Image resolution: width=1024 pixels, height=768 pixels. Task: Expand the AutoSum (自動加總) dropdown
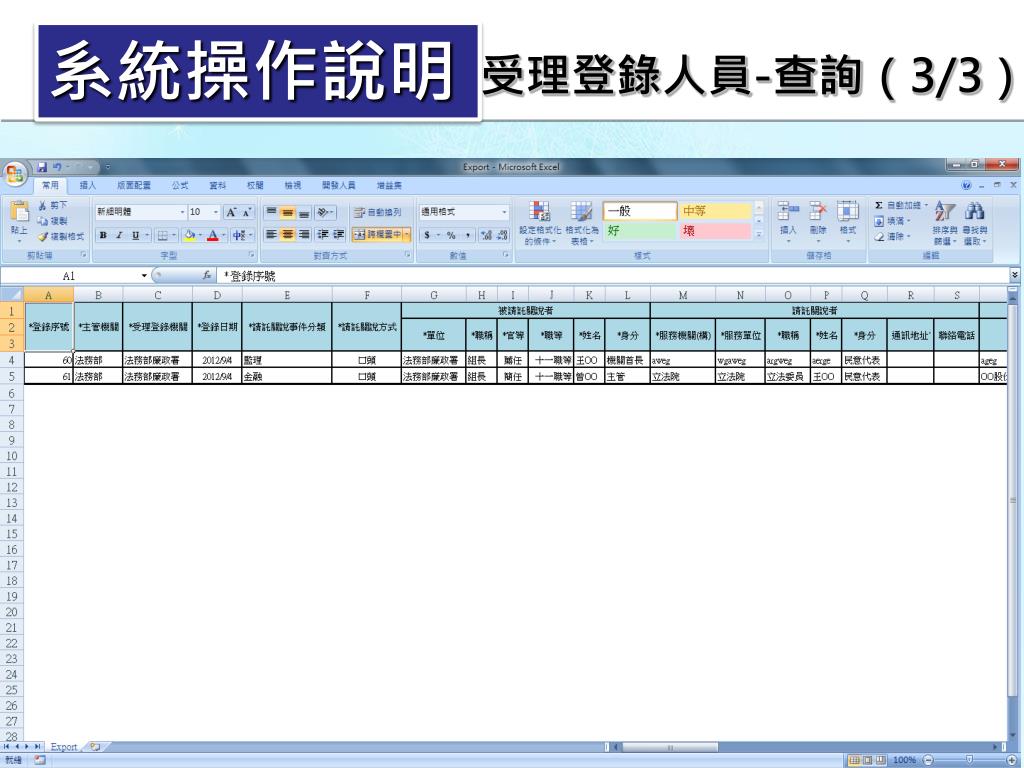(x=925, y=205)
